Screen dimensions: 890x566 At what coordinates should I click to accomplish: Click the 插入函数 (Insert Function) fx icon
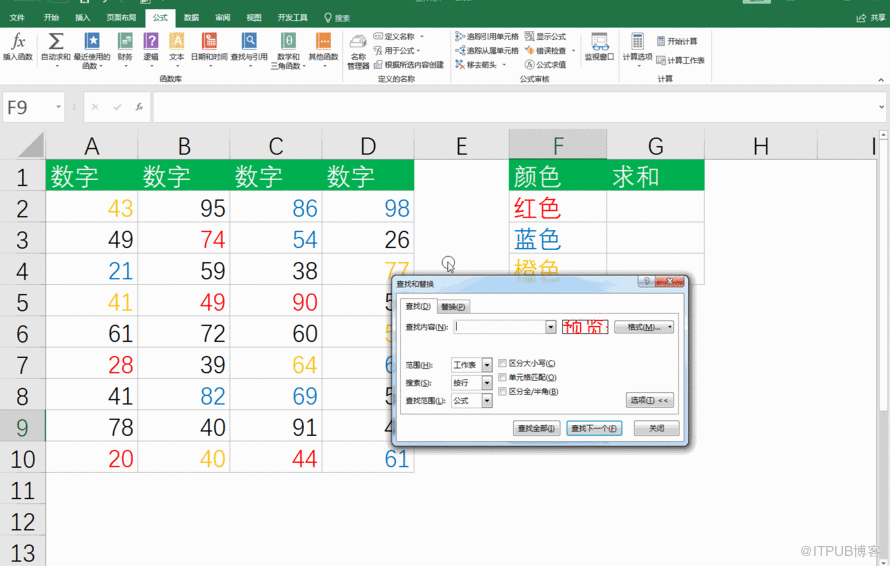[17, 42]
